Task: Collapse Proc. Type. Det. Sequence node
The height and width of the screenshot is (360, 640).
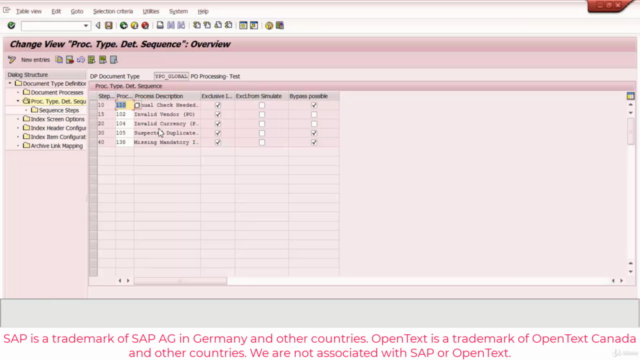Action: point(18,101)
